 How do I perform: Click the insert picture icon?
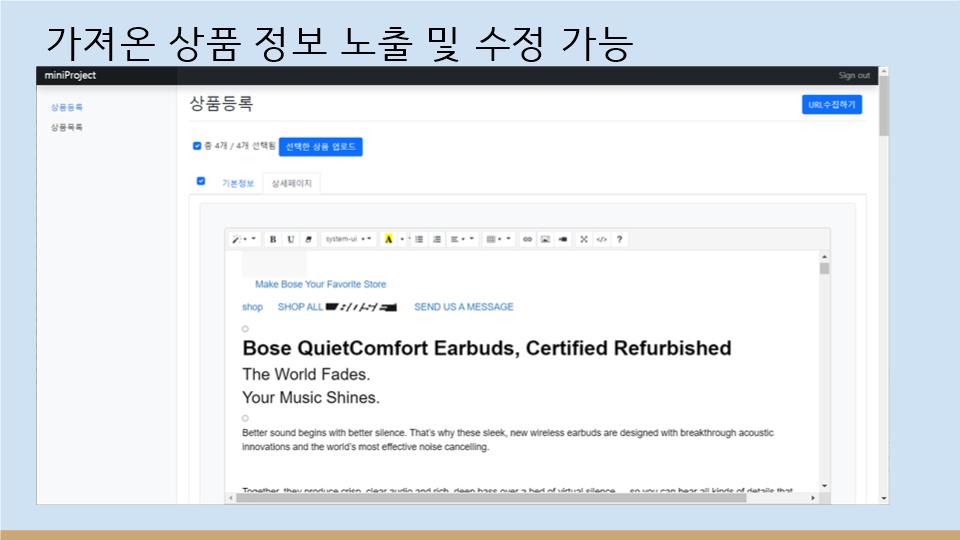click(x=545, y=239)
